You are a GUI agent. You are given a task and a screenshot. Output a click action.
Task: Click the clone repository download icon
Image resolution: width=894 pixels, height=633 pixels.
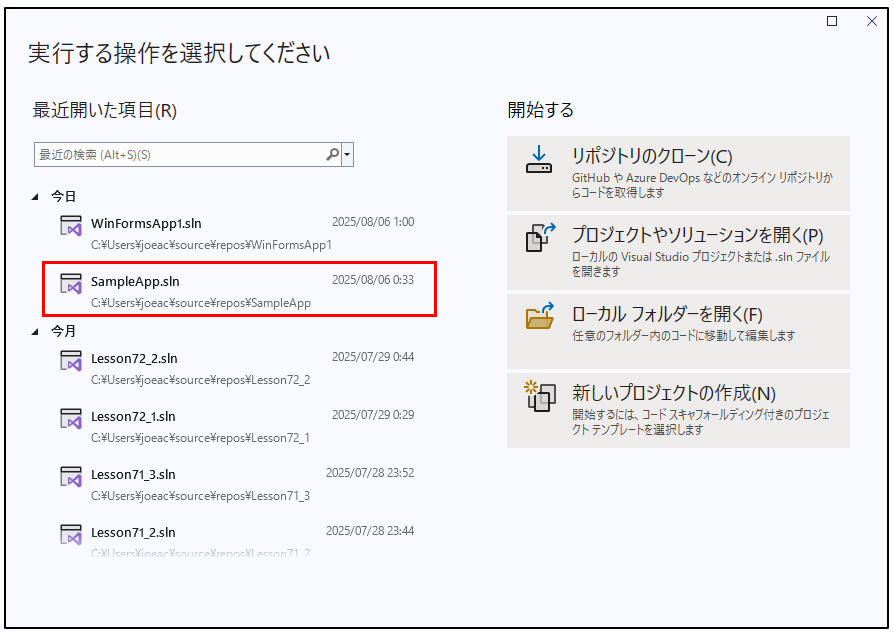click(539, 161)
